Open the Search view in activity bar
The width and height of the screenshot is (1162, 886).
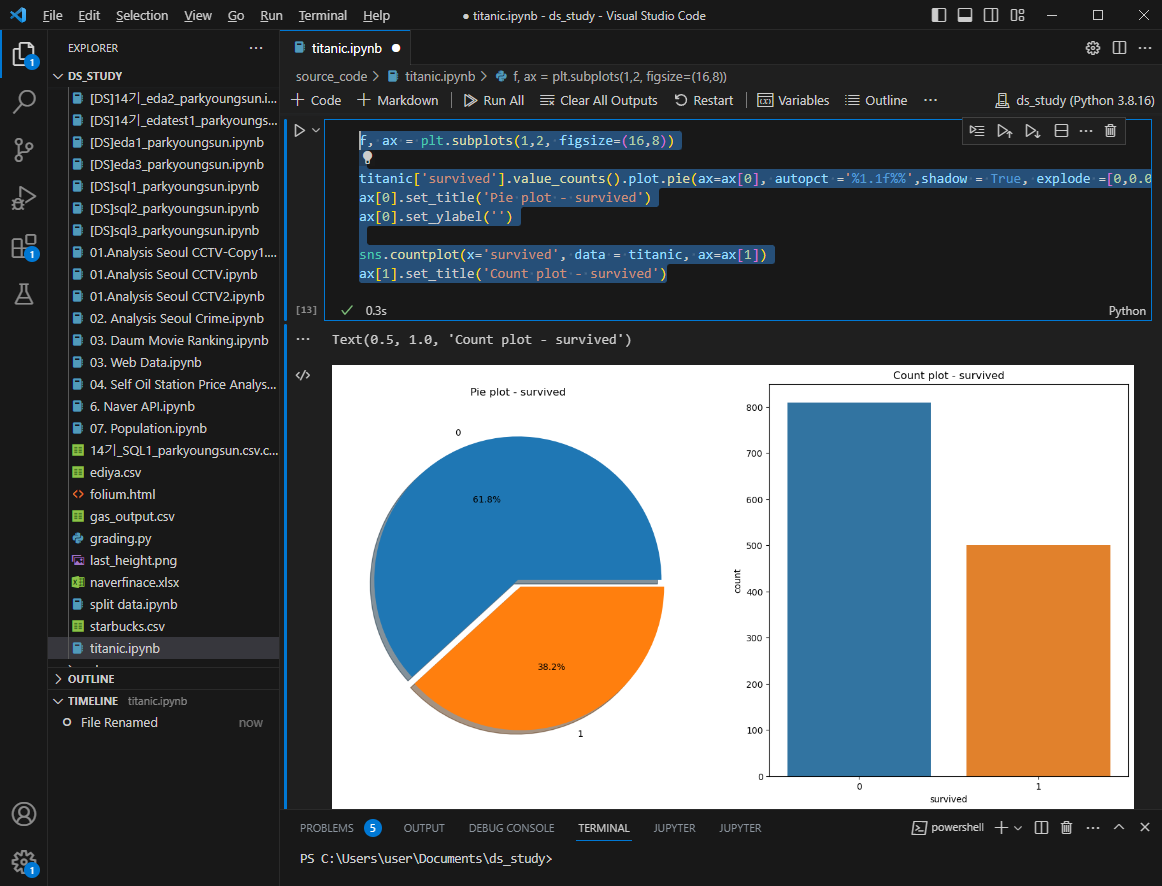coord(24,102)
